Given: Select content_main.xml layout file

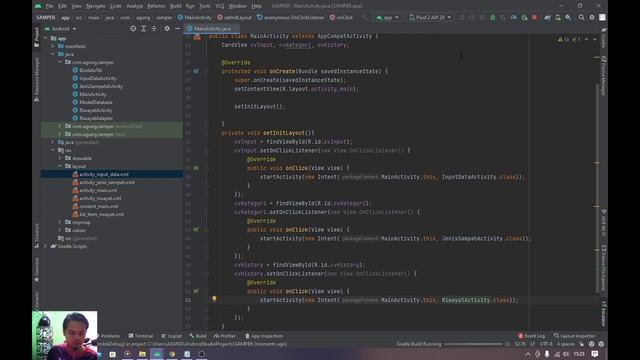Looking at the screenshot, I should (x=98, y=207).
